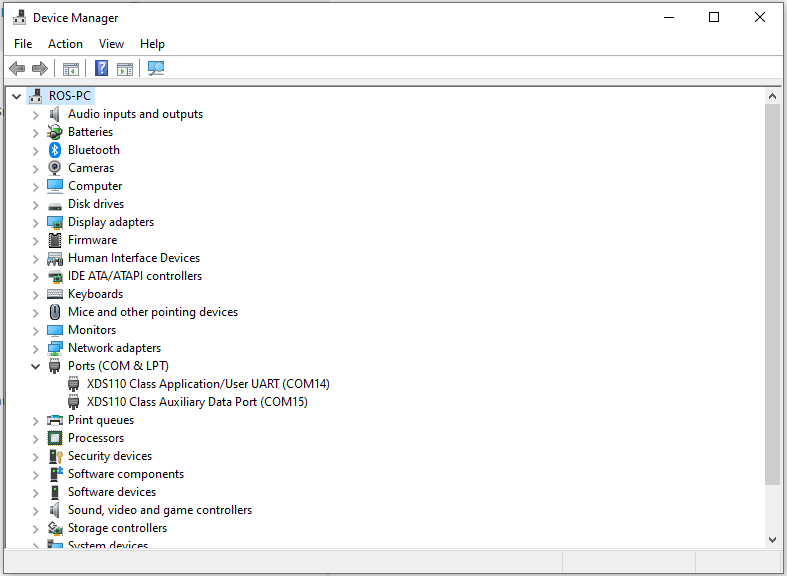
Task: Click the Mice and other pointing devices icon
Action: point(55,312)
